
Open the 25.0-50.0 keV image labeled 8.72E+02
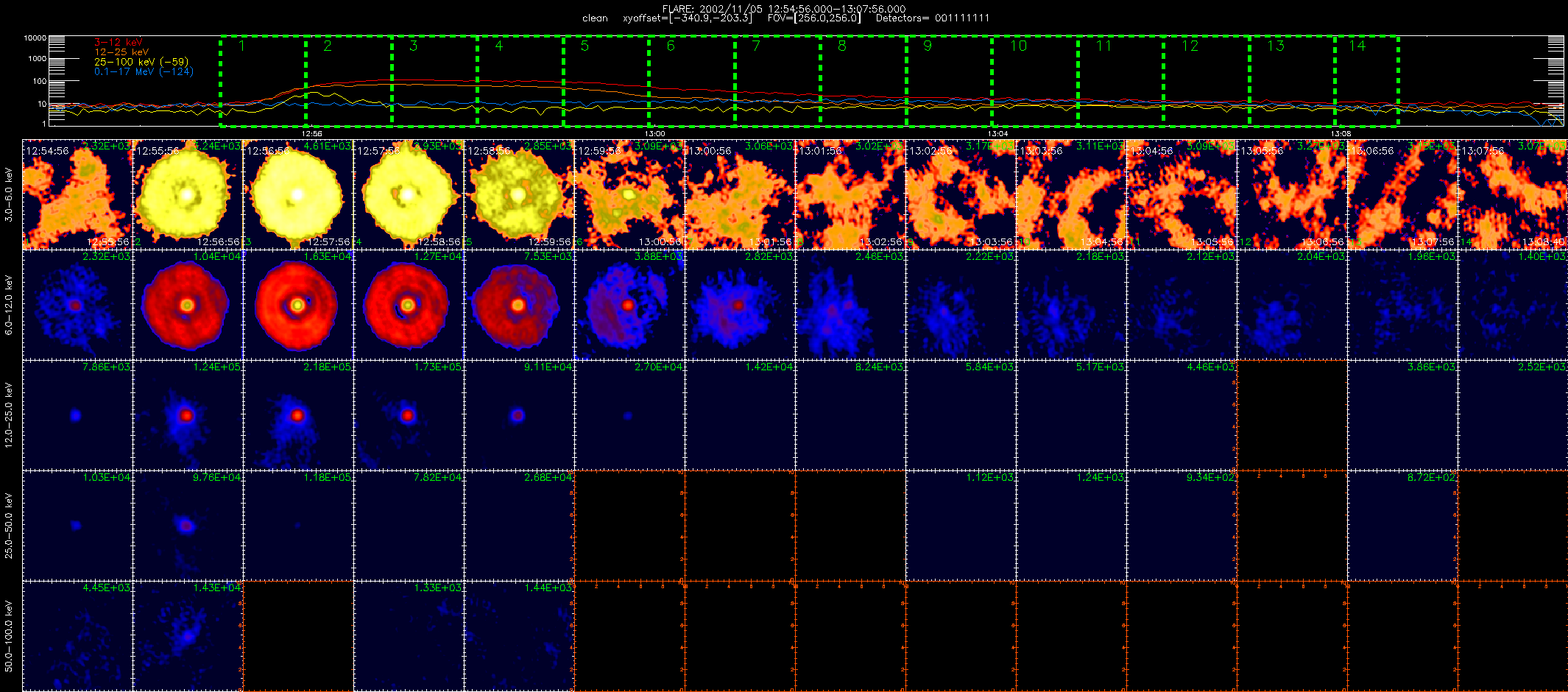pos(1402,526)
